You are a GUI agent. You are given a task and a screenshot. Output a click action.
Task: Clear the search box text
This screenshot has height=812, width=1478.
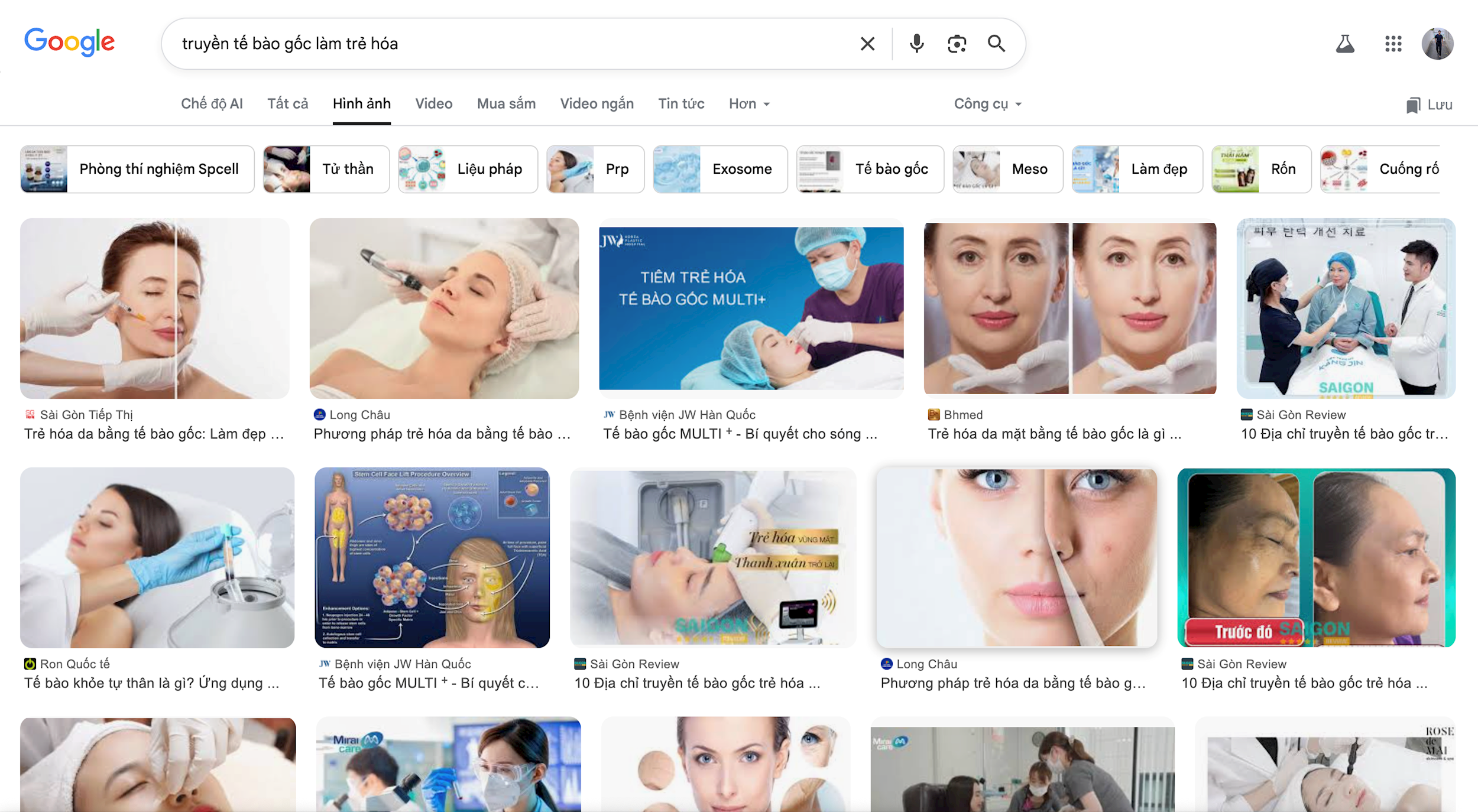coord(867,44)
